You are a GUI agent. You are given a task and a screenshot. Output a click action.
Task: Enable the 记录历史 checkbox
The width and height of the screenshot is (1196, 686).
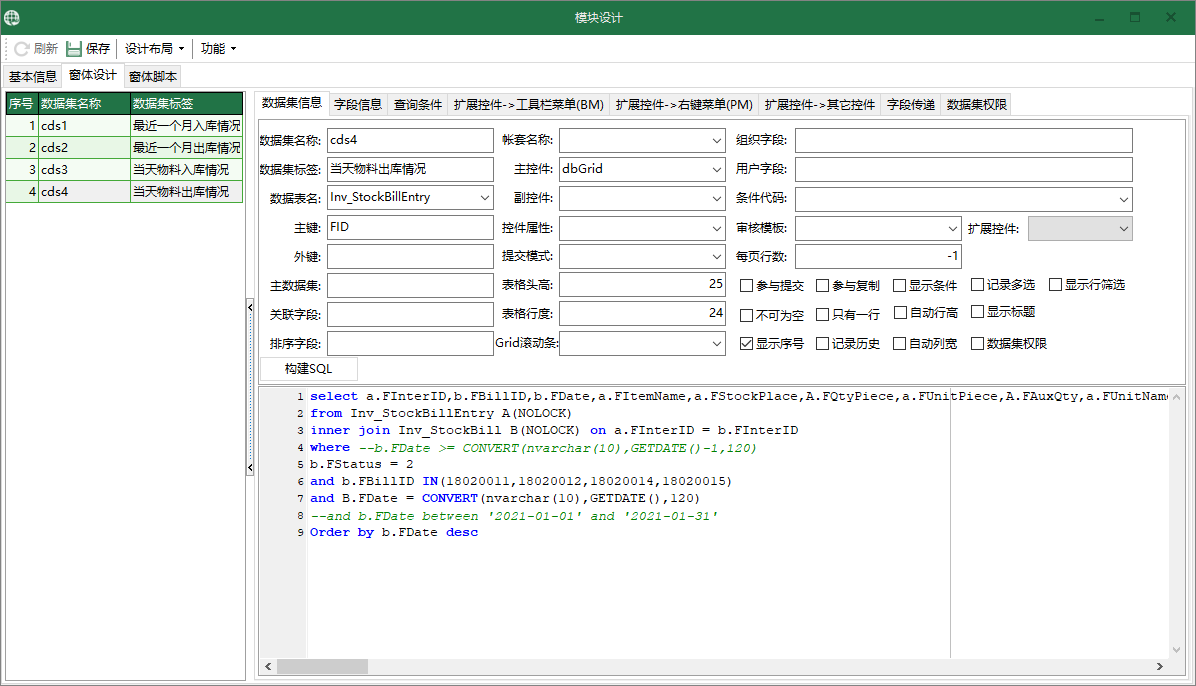(x=822, y=344)
